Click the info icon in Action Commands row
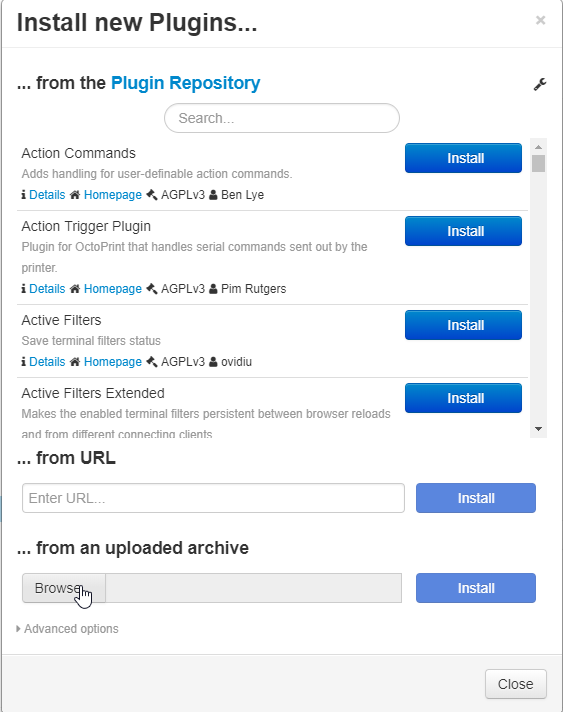Image resolution: width=563 pixels, height=712 pixels. pyautogui.click(x=24, y=195)
